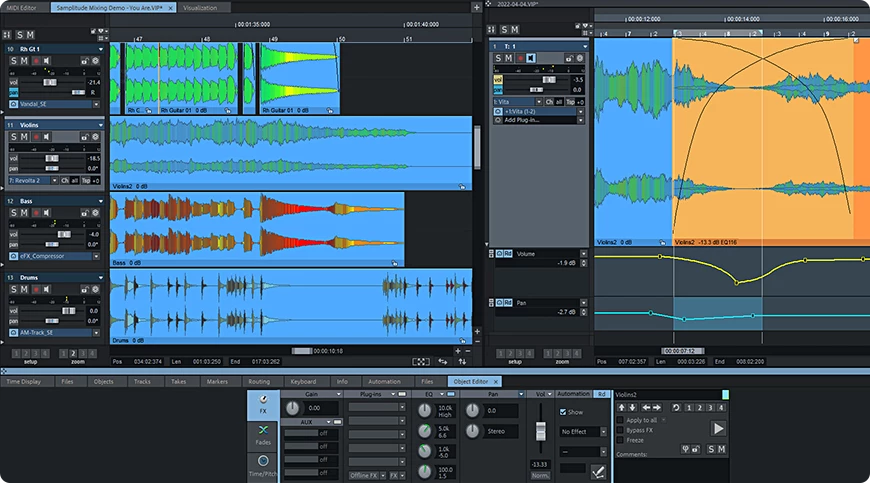Click the play button in Object Editor

tap(717, 428)
